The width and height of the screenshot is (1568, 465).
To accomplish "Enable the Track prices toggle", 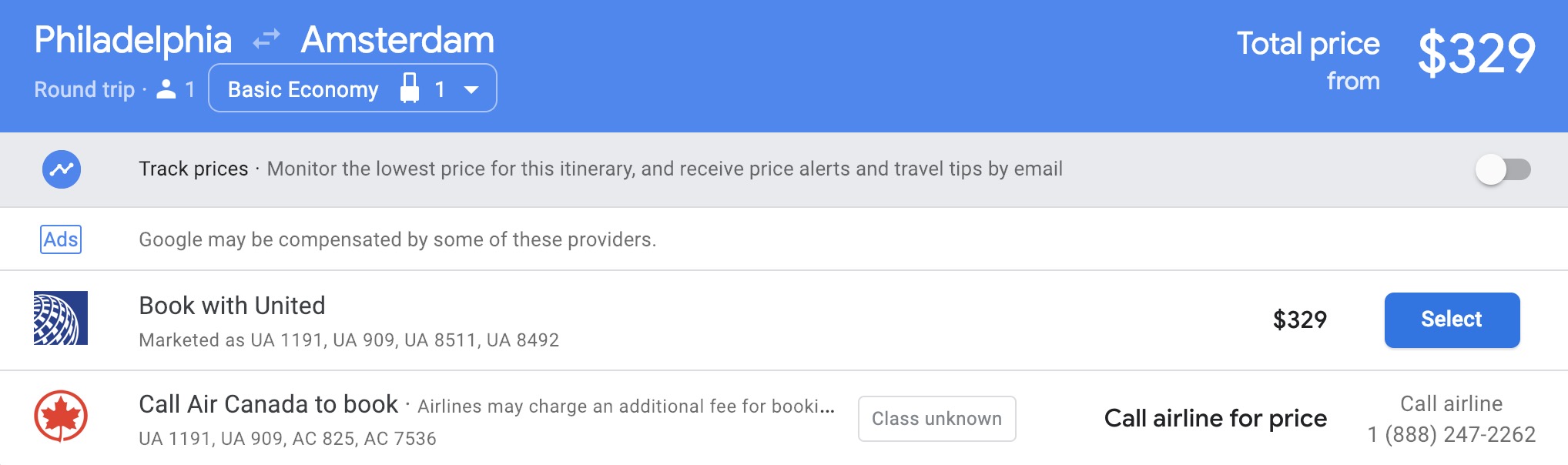I will pyautogui.click(x=1503, y=169).
